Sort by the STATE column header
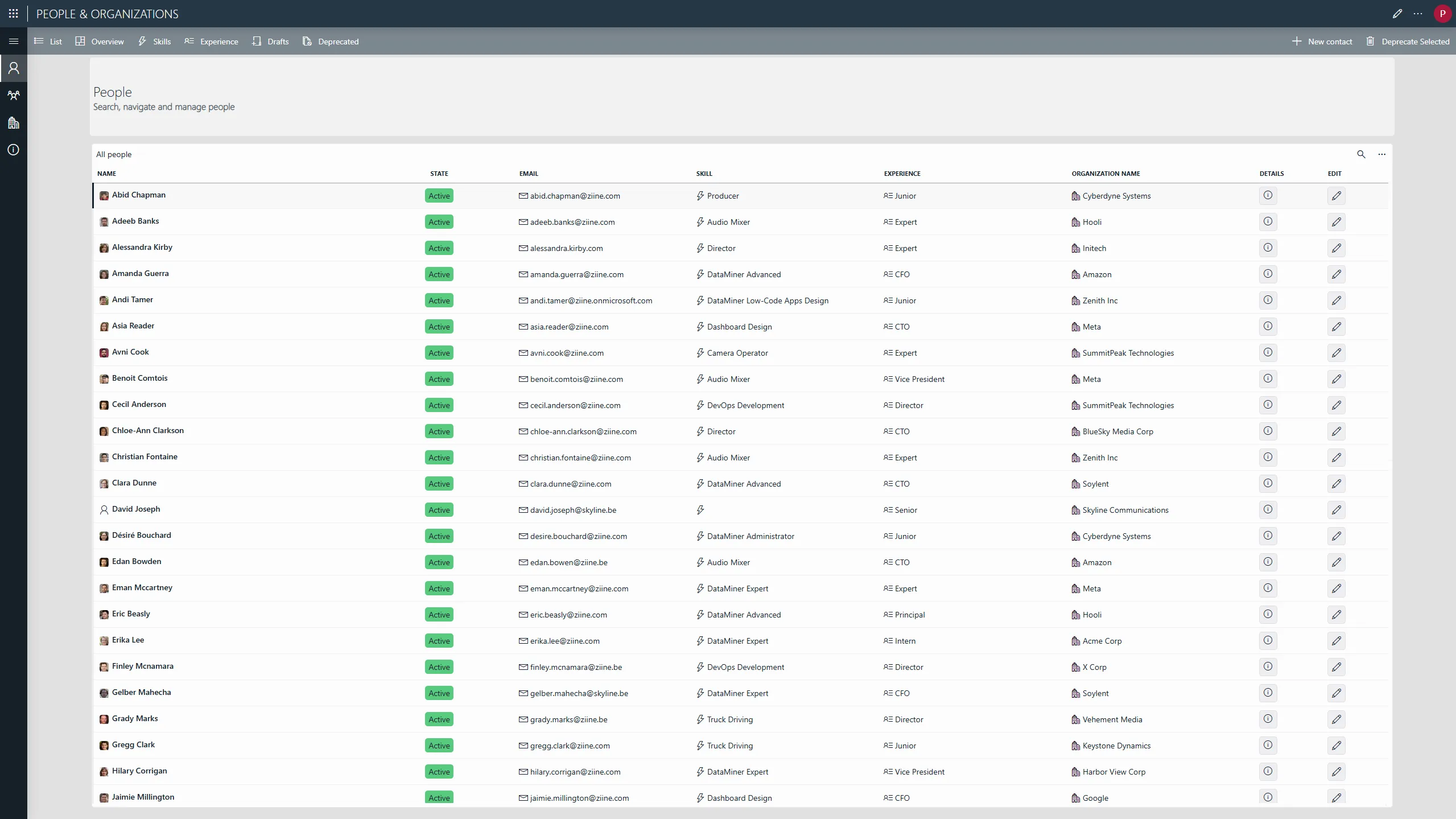Screen dimensions: 1456x819 [439, 174]
